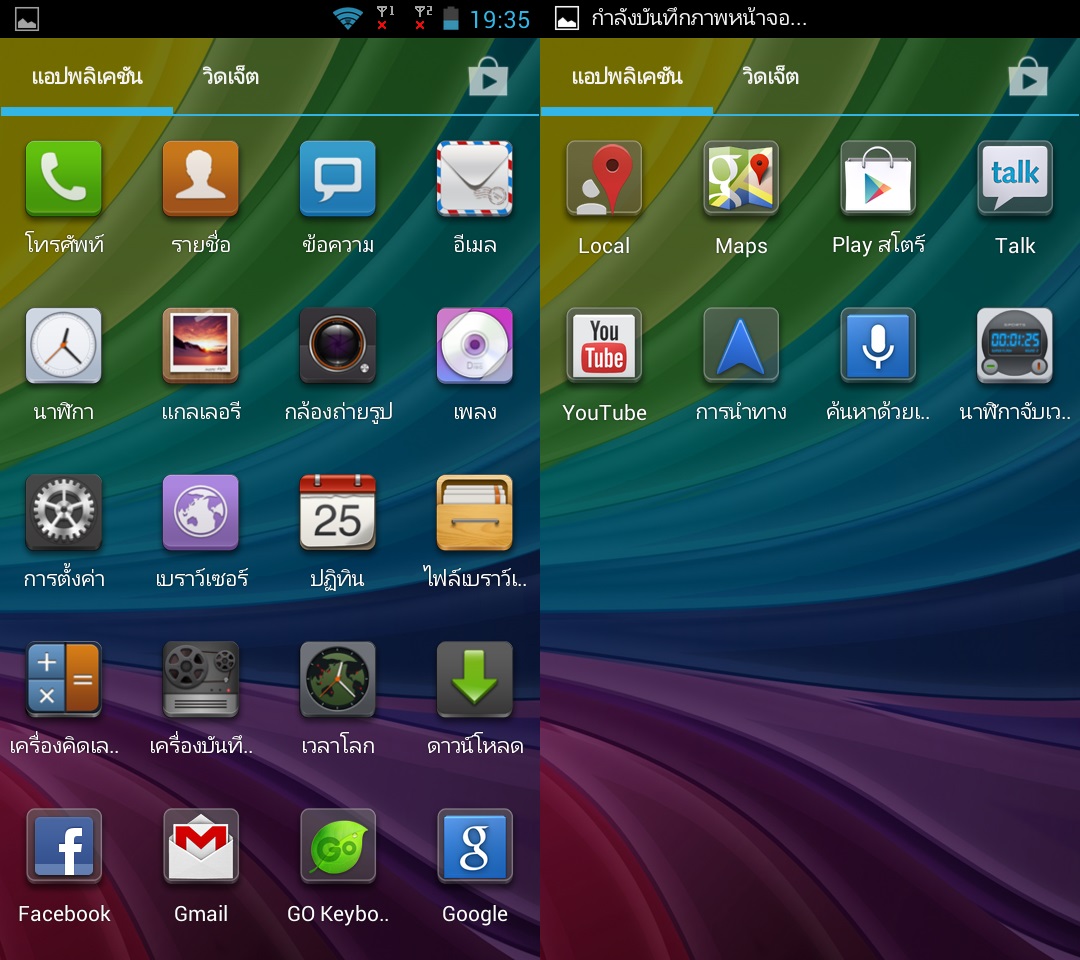The height and width of the screenshot is (960, 1080).
Task: Launch the GO Keyboard app
Action: pos(338,846)
